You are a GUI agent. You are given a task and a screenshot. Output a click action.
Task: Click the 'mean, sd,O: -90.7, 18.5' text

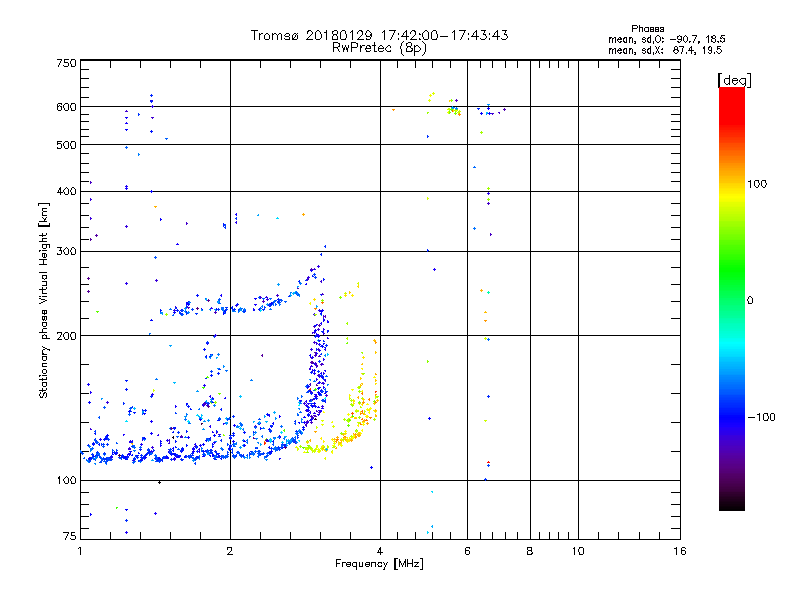(667, 39)
